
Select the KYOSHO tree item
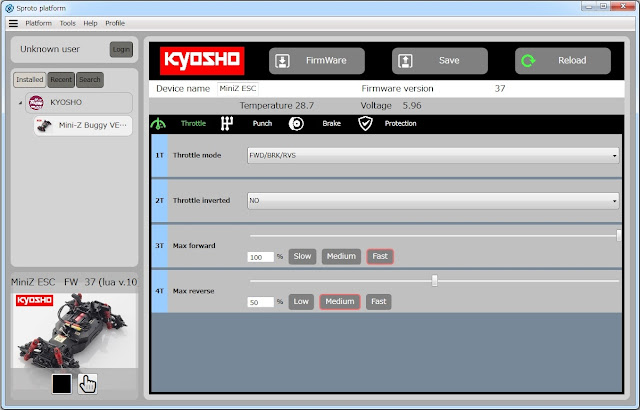[79, 102]
